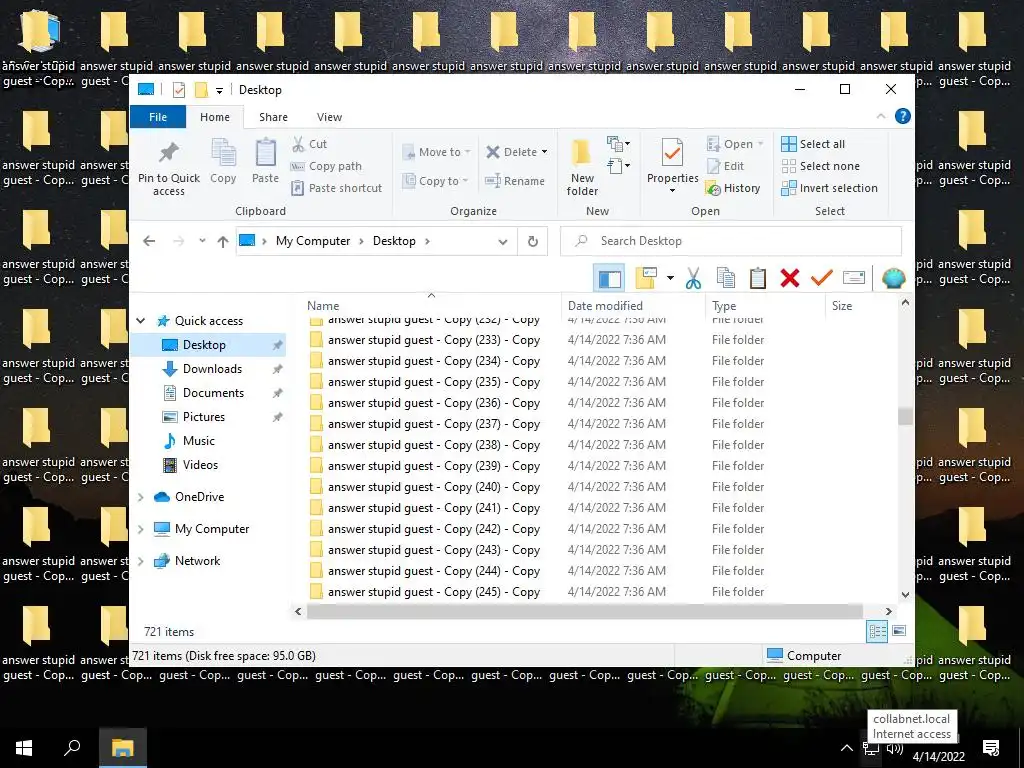This screenshot has width=1024, height=768.
Task: Click the Cut scissors in ribbon
Action: coord(309,144)
